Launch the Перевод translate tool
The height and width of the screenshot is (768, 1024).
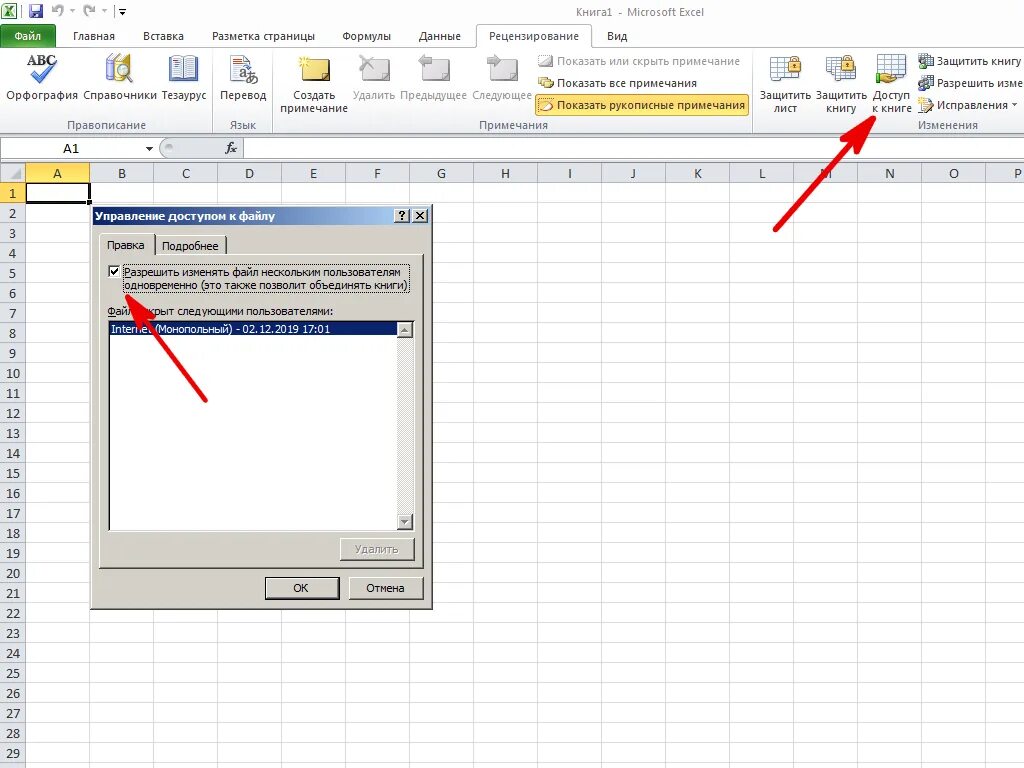(243, 78)
